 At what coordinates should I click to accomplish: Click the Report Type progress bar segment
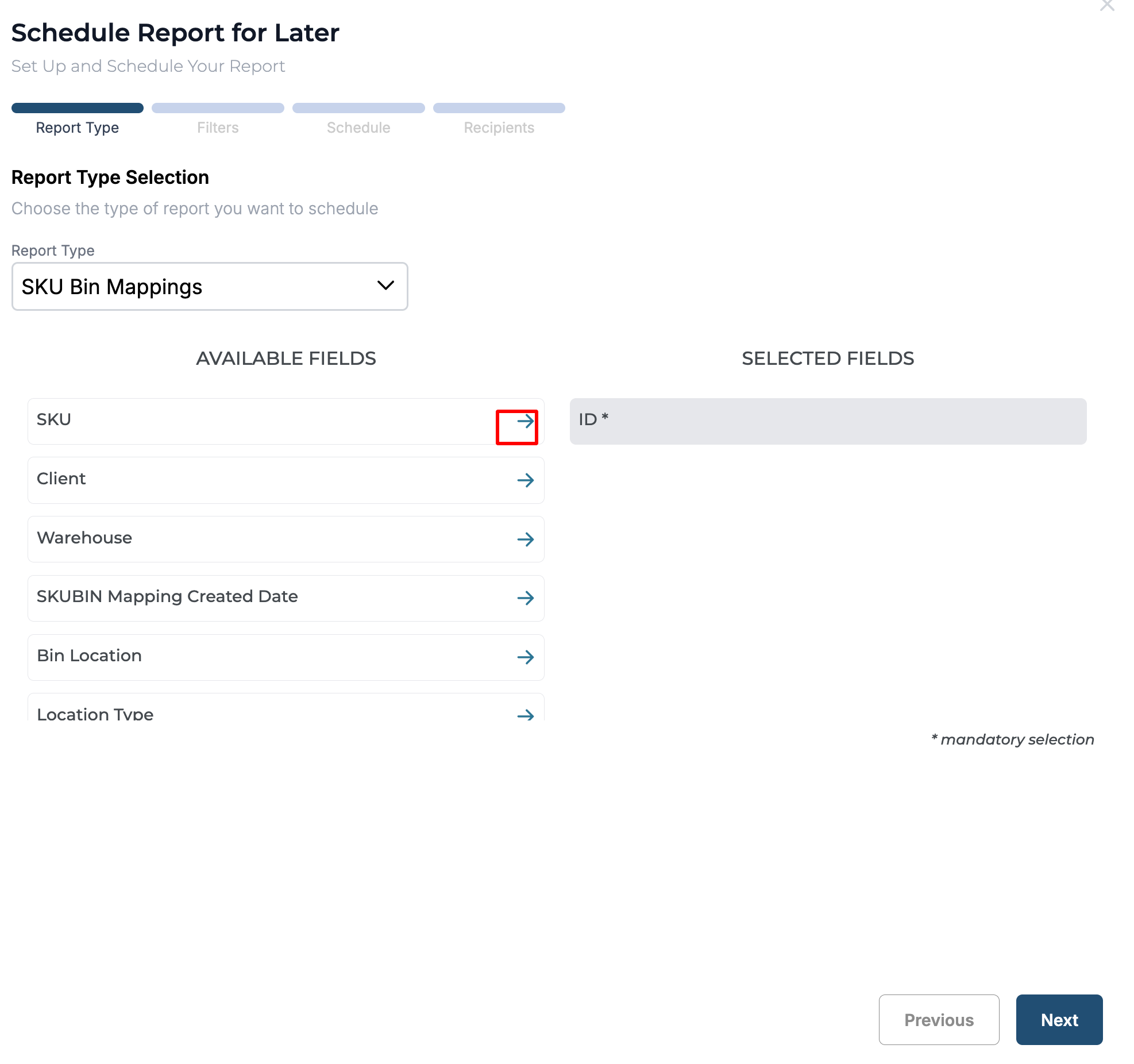click(78, 108)
